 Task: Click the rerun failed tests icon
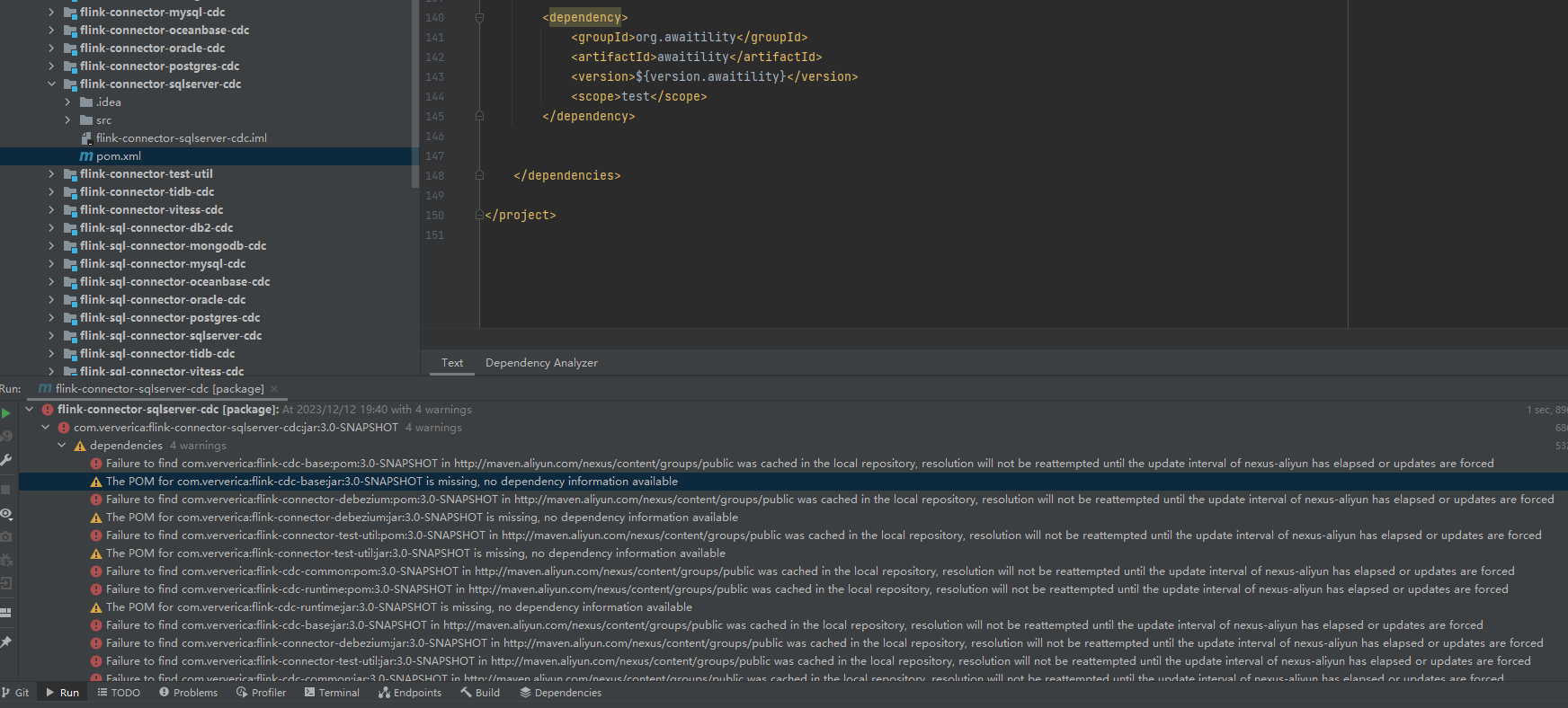(x=5, y=437)
